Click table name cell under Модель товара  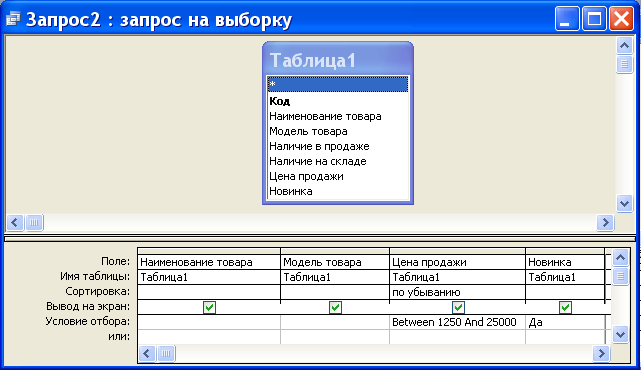pos(335,277)
